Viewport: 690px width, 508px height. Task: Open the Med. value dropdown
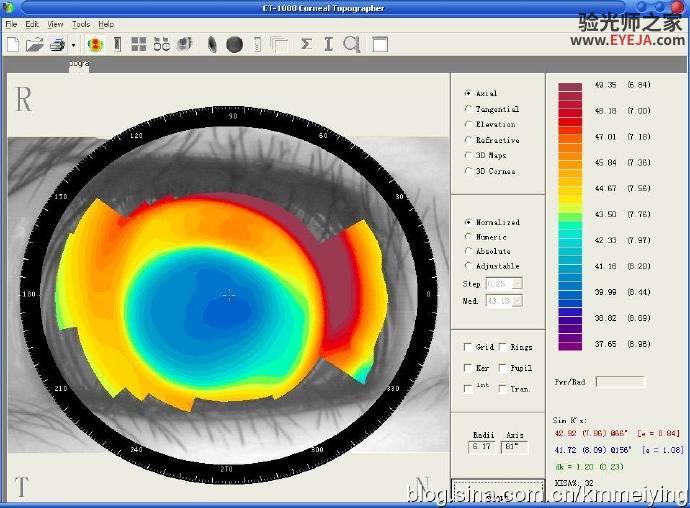coord(518,301)
